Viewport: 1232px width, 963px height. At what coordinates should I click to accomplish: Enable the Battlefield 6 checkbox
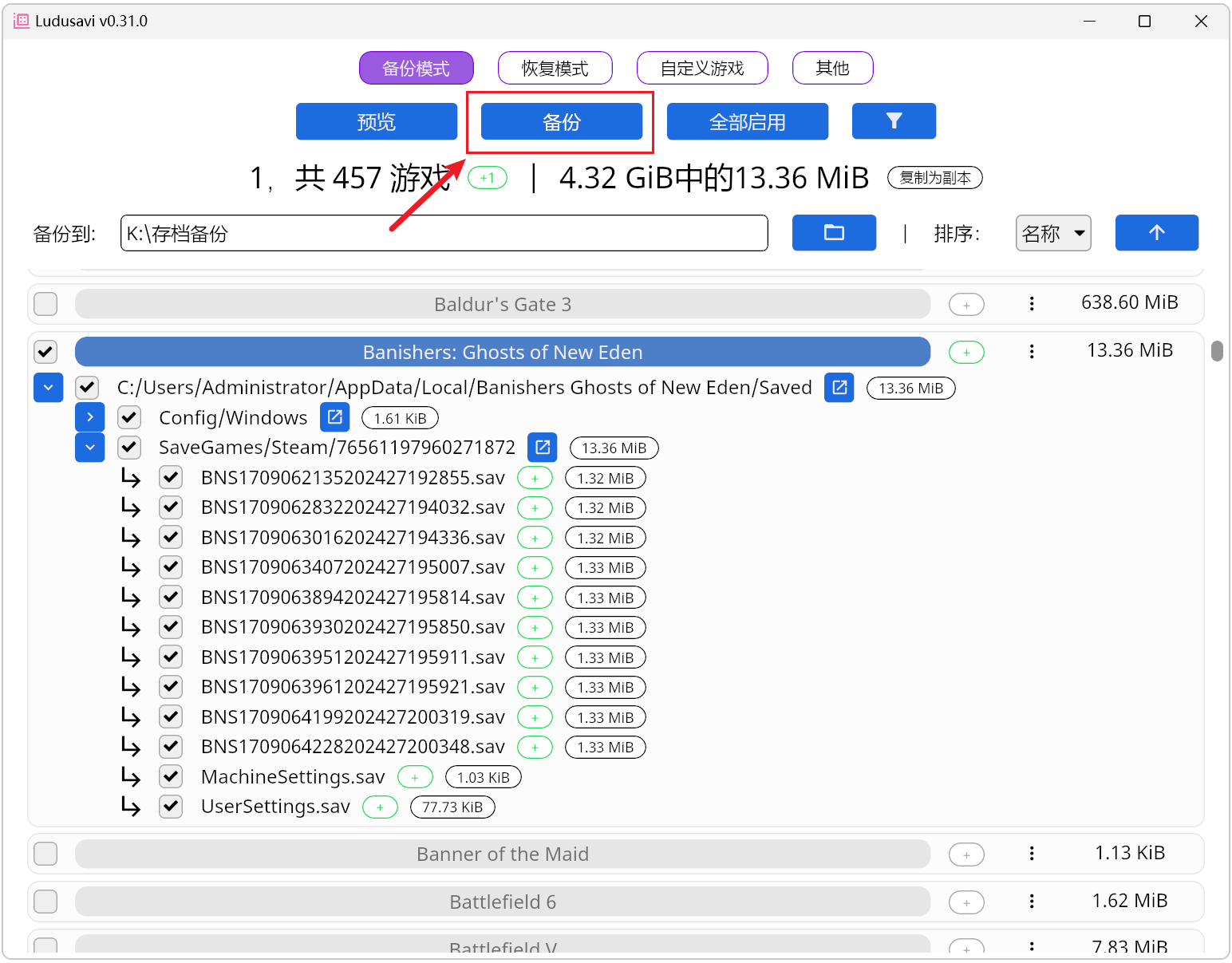click(45, 902)
